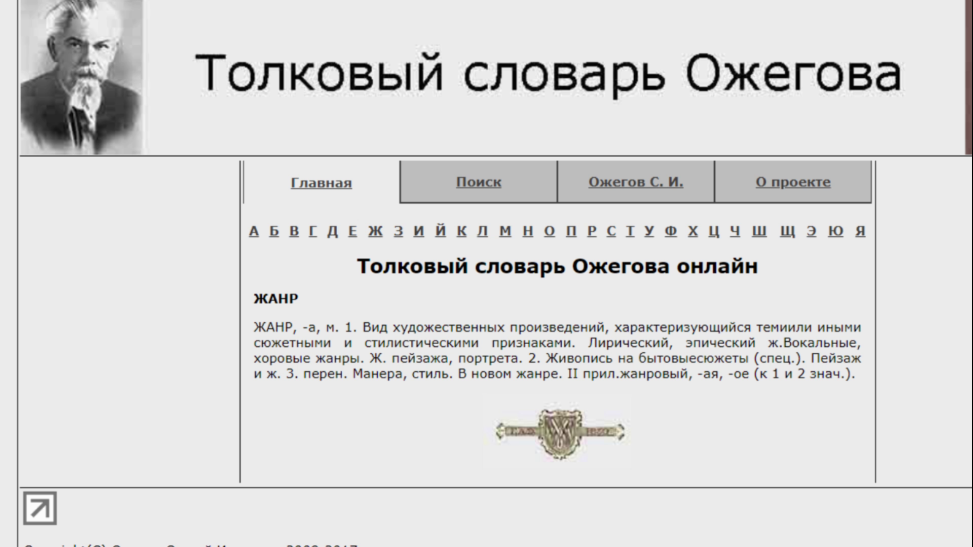Open letter О index

[549, 231]
